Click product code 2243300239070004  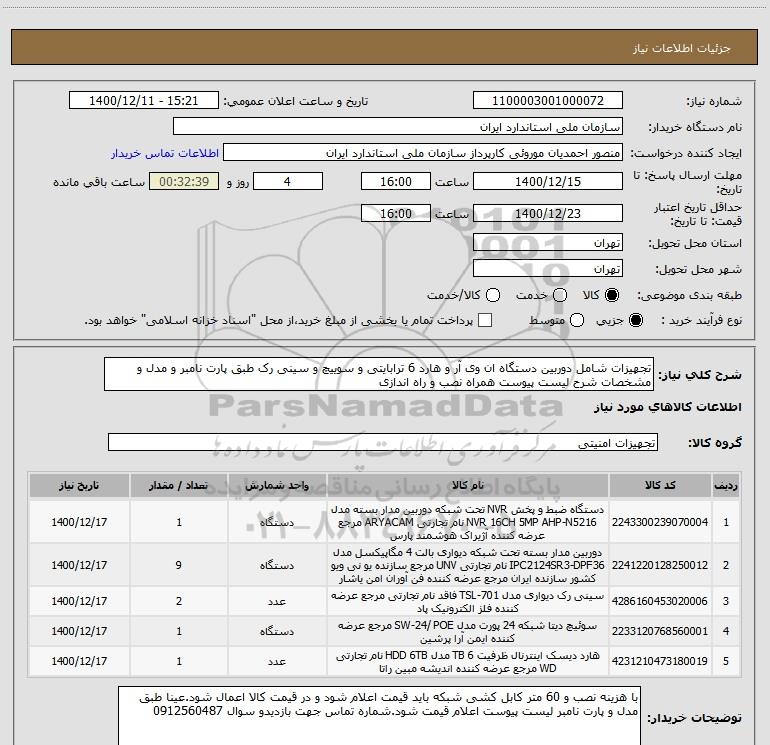pos(660,522)
